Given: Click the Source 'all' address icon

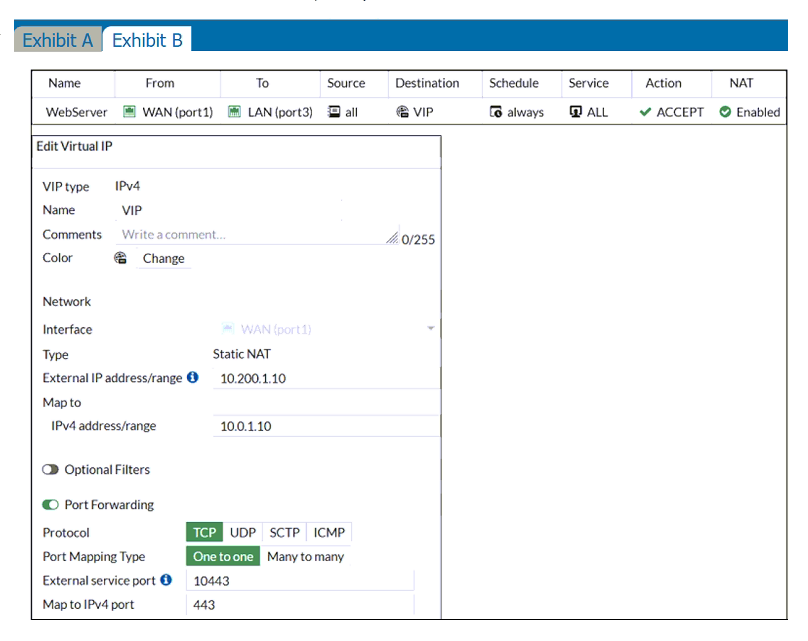Looking at the screenshot, I should 334,112.
